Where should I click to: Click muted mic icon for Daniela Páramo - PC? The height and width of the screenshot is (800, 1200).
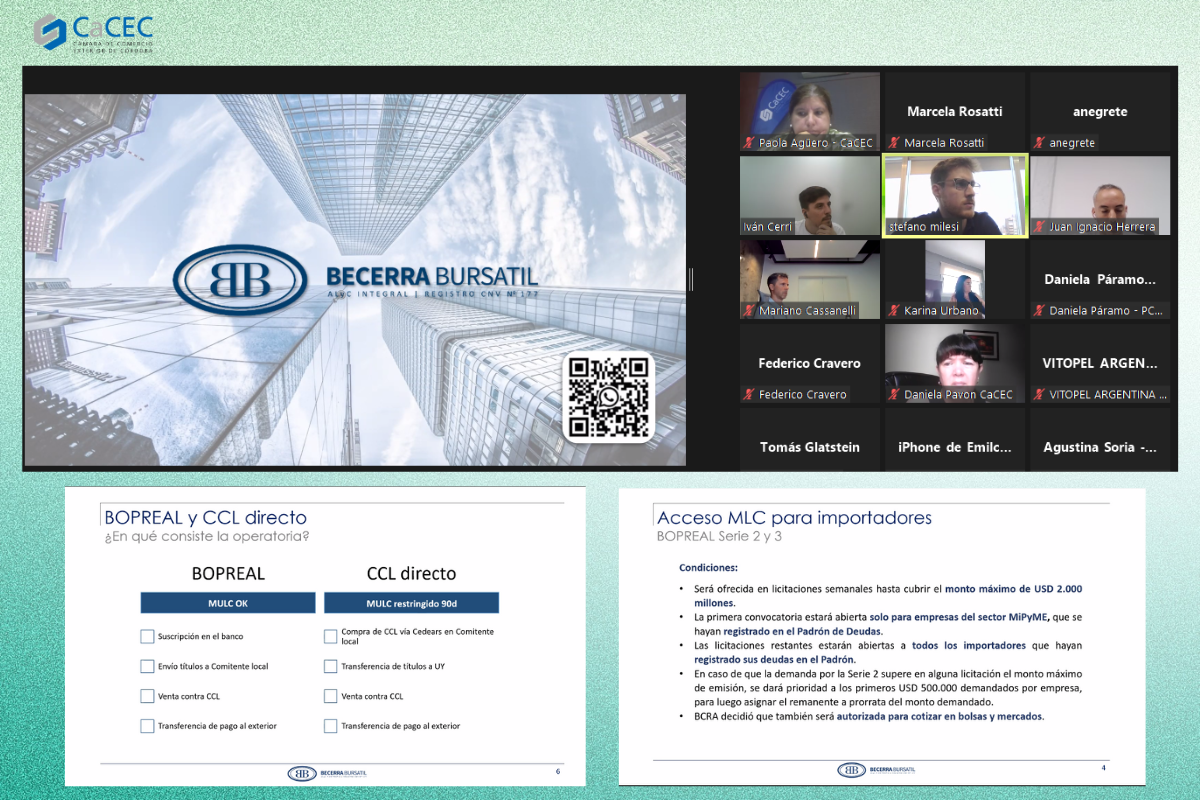point(1039,311)
